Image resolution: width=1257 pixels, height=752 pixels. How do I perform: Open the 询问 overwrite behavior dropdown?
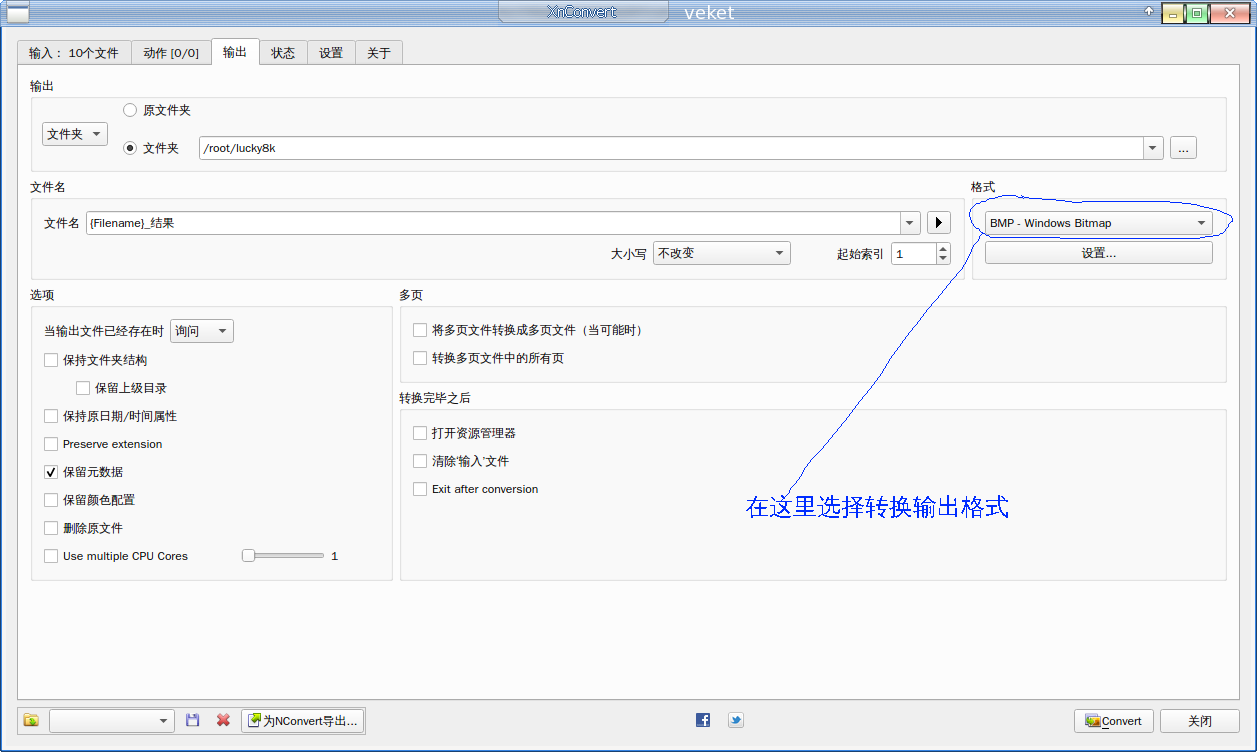[x=202, y=331]
